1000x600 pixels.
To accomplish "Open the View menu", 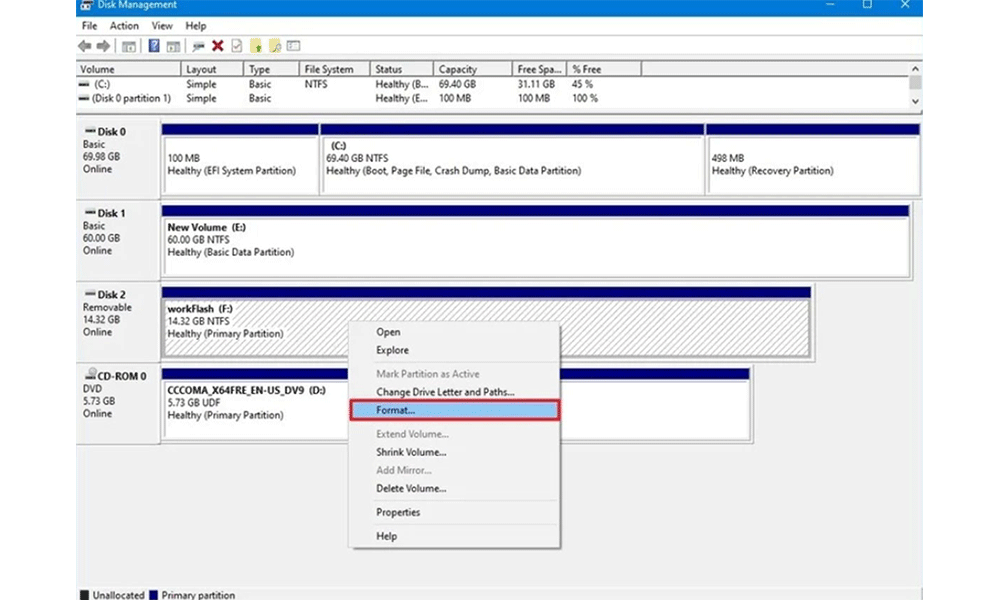I will (163, 26).
